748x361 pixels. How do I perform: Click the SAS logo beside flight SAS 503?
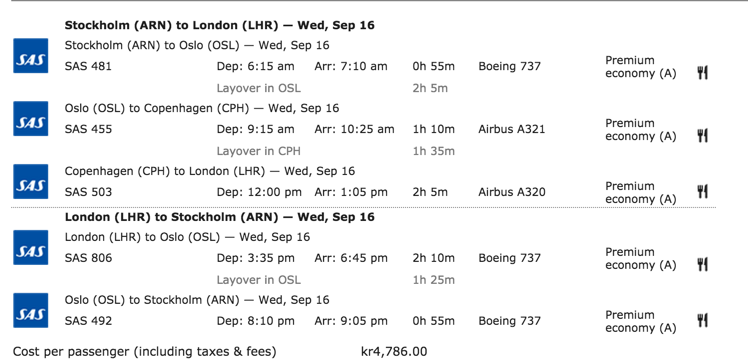coord(31,182)
